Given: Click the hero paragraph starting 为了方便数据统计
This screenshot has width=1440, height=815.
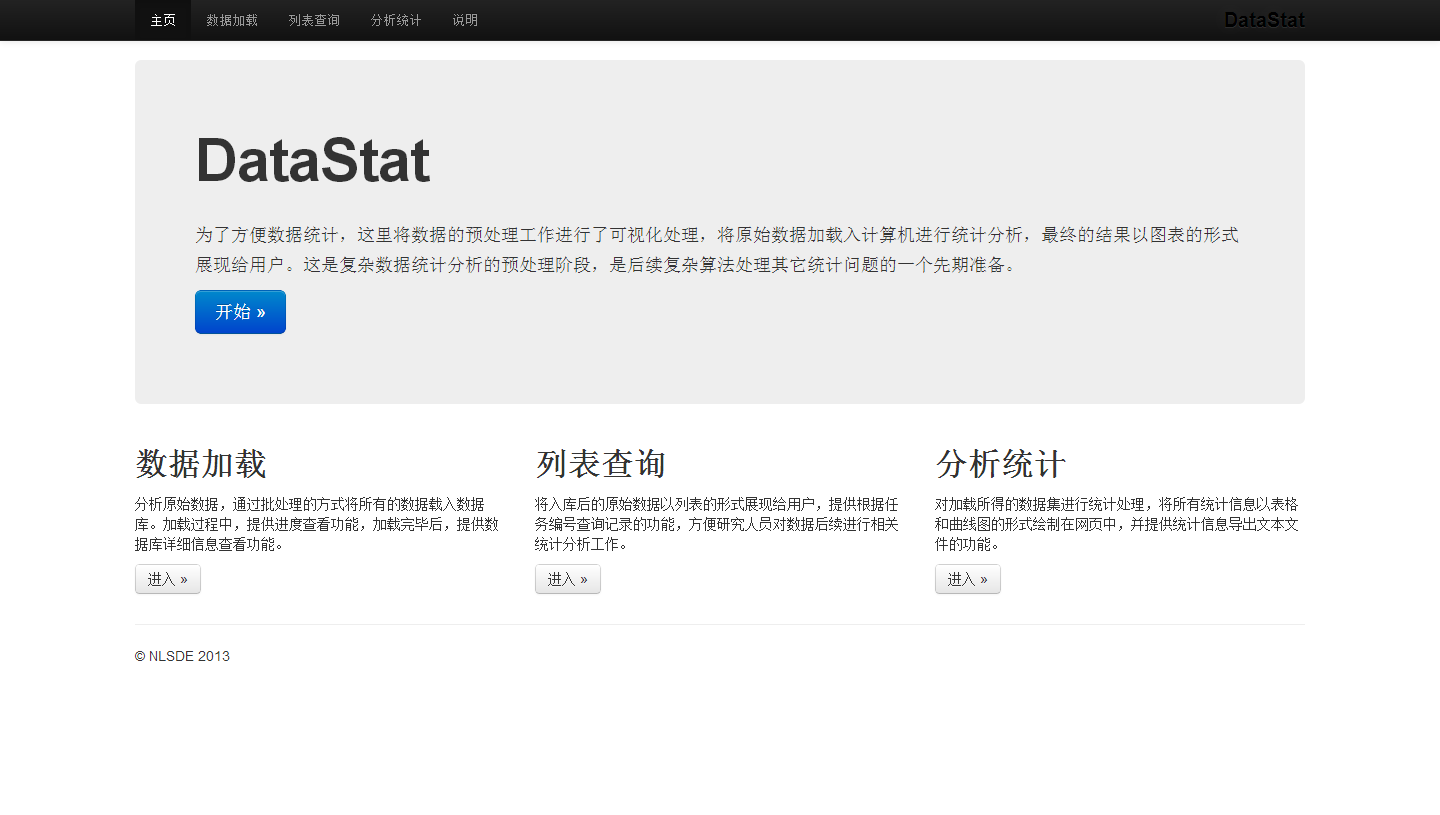Looking at the screenshot, I should point(717,250).
